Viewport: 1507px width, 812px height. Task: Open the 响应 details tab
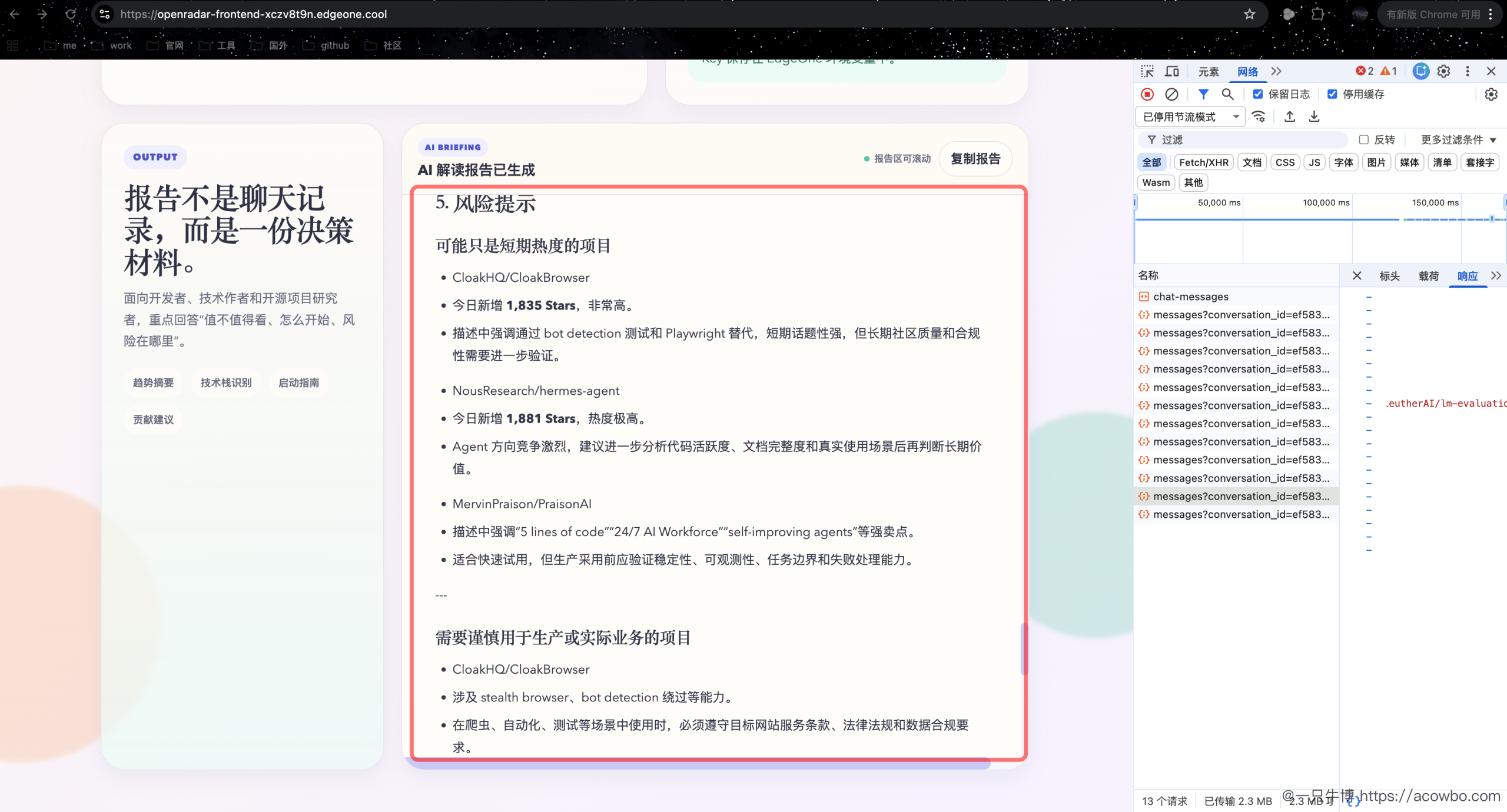coord(1468,275)
